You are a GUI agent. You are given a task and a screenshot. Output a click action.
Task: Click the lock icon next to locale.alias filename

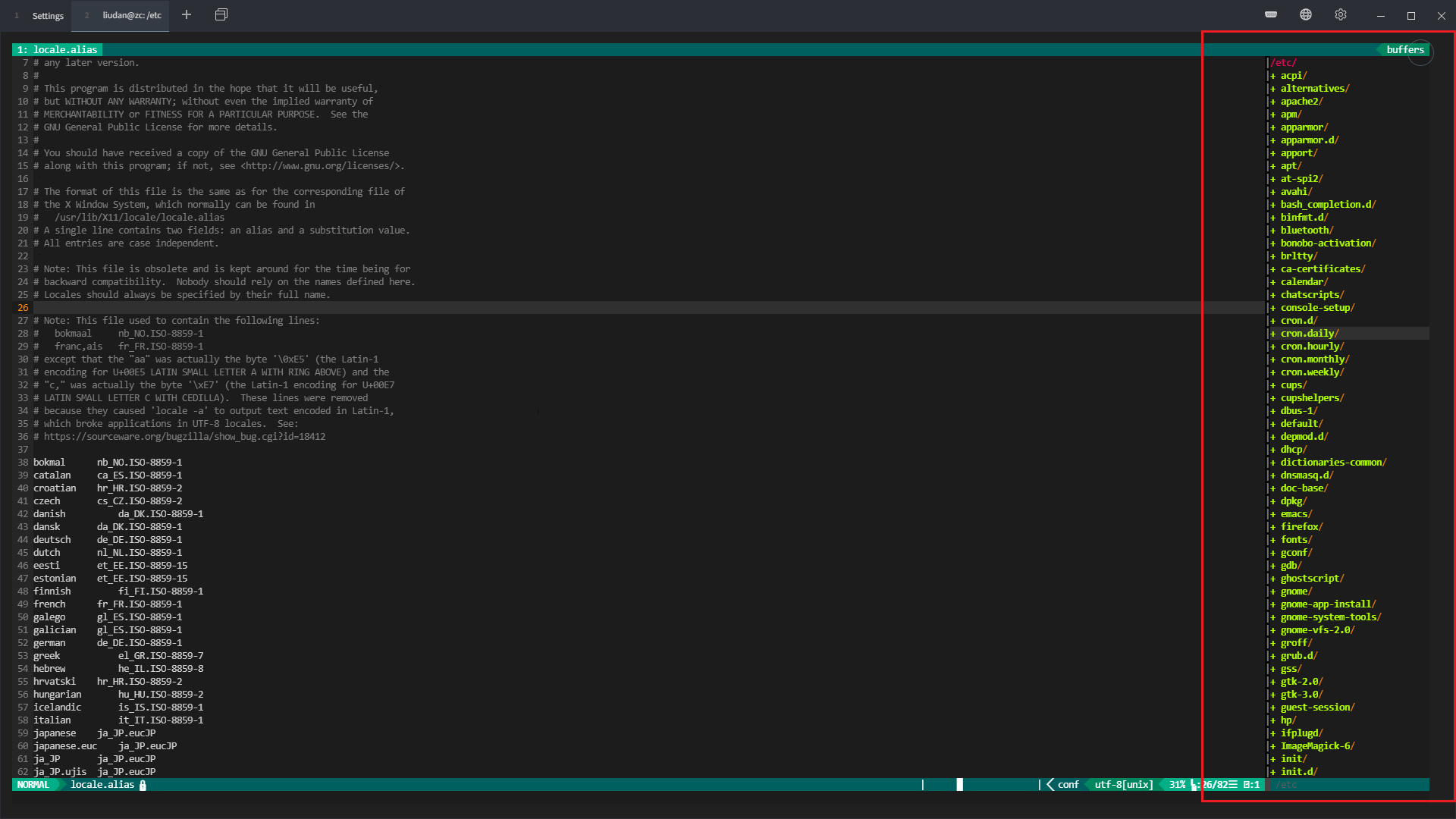[143, 785]
